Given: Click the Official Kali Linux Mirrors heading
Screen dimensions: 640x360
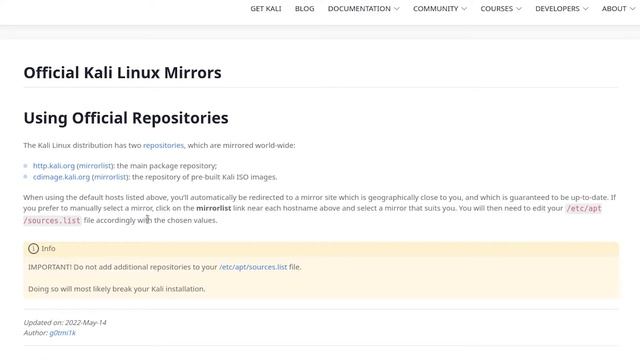Looking at the screenshot, I should tap(122, 73).
